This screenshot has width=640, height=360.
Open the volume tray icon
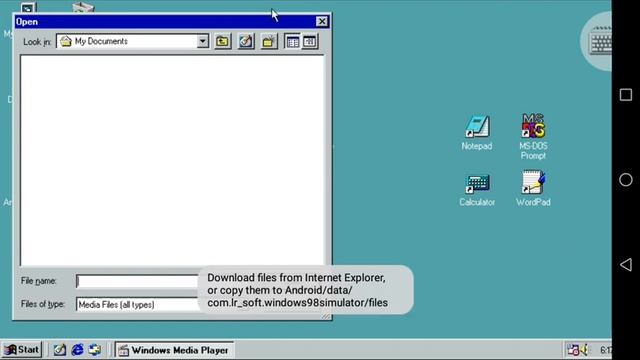585,350
